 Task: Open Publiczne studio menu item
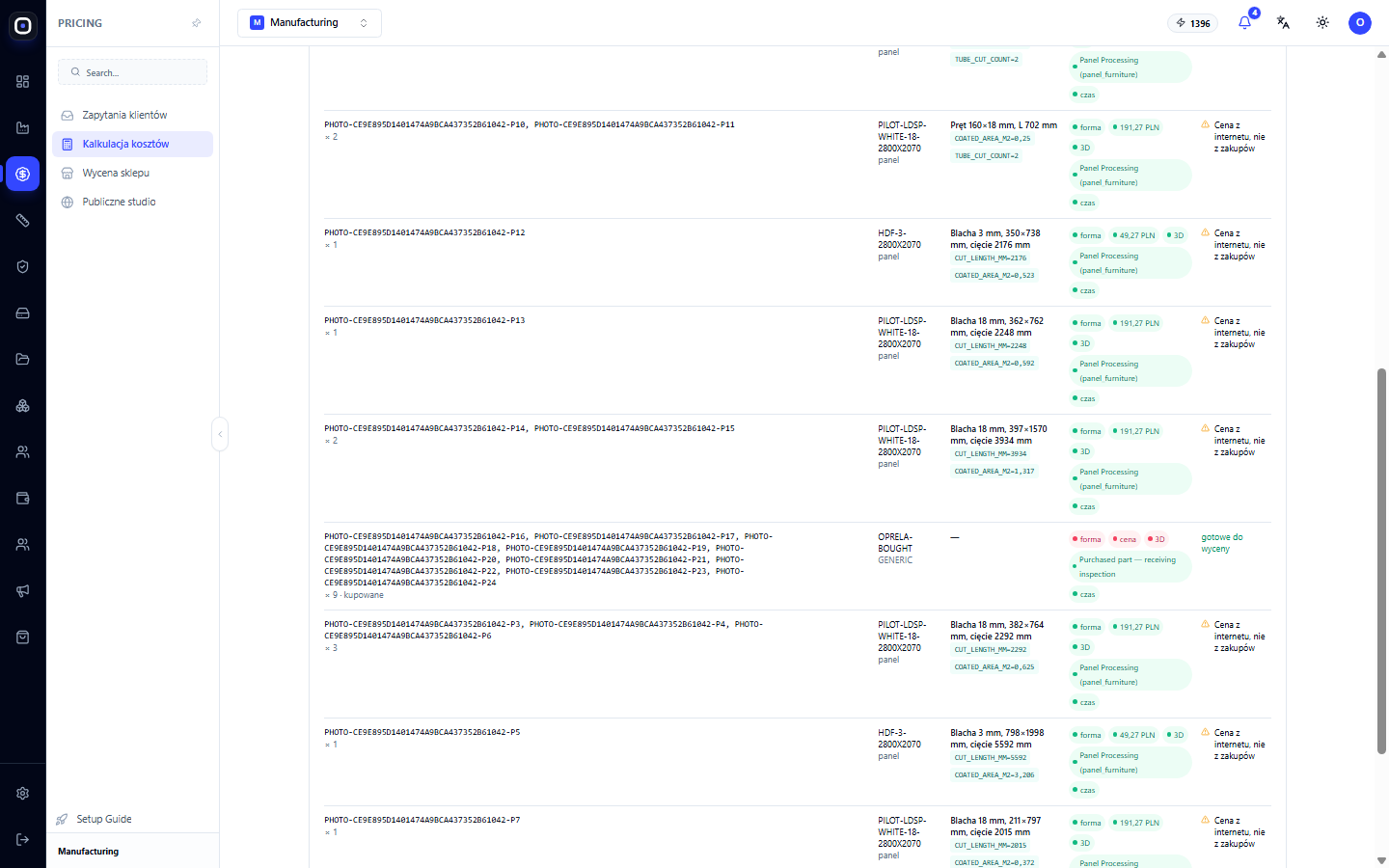(132, 203)
